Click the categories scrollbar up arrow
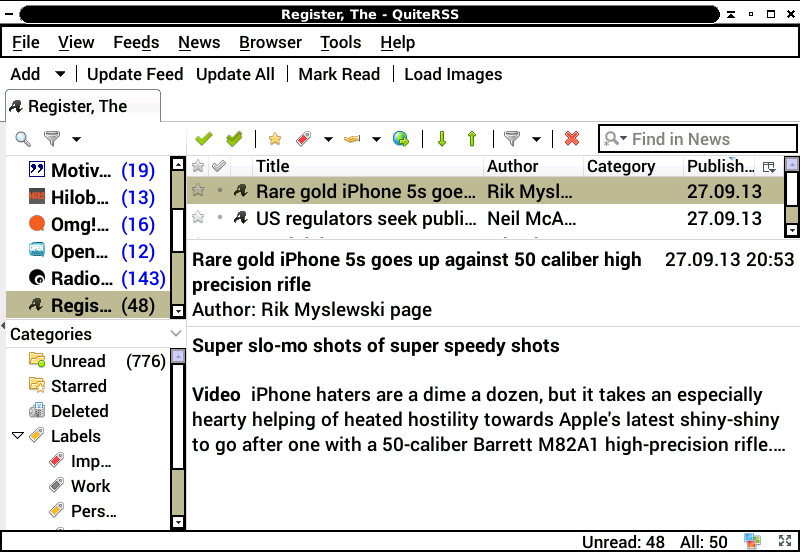Viewport: 800px width, 552px height. click(178, 356)
